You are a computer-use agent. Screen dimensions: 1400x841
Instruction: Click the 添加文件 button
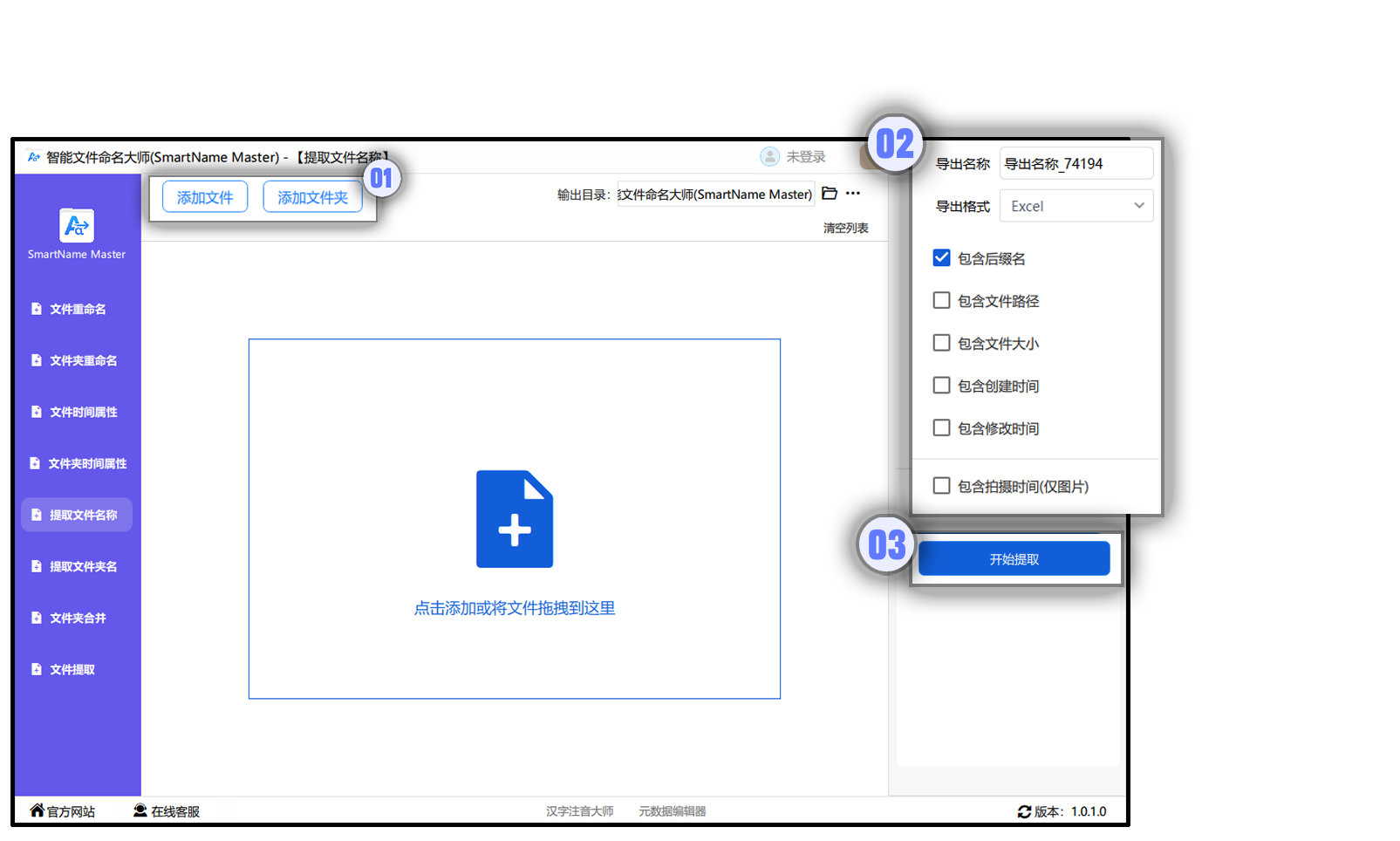pos(205,197)
